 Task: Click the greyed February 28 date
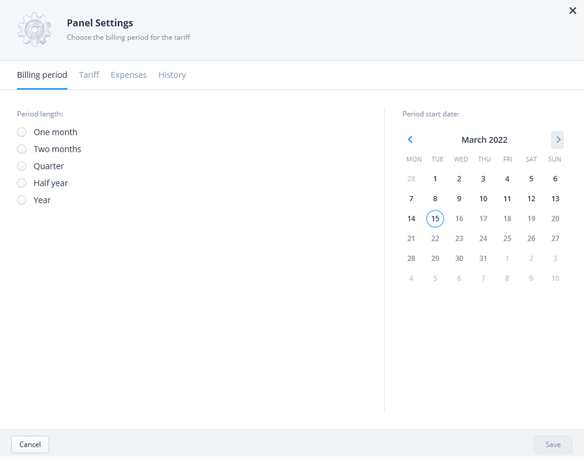(411, 179)
